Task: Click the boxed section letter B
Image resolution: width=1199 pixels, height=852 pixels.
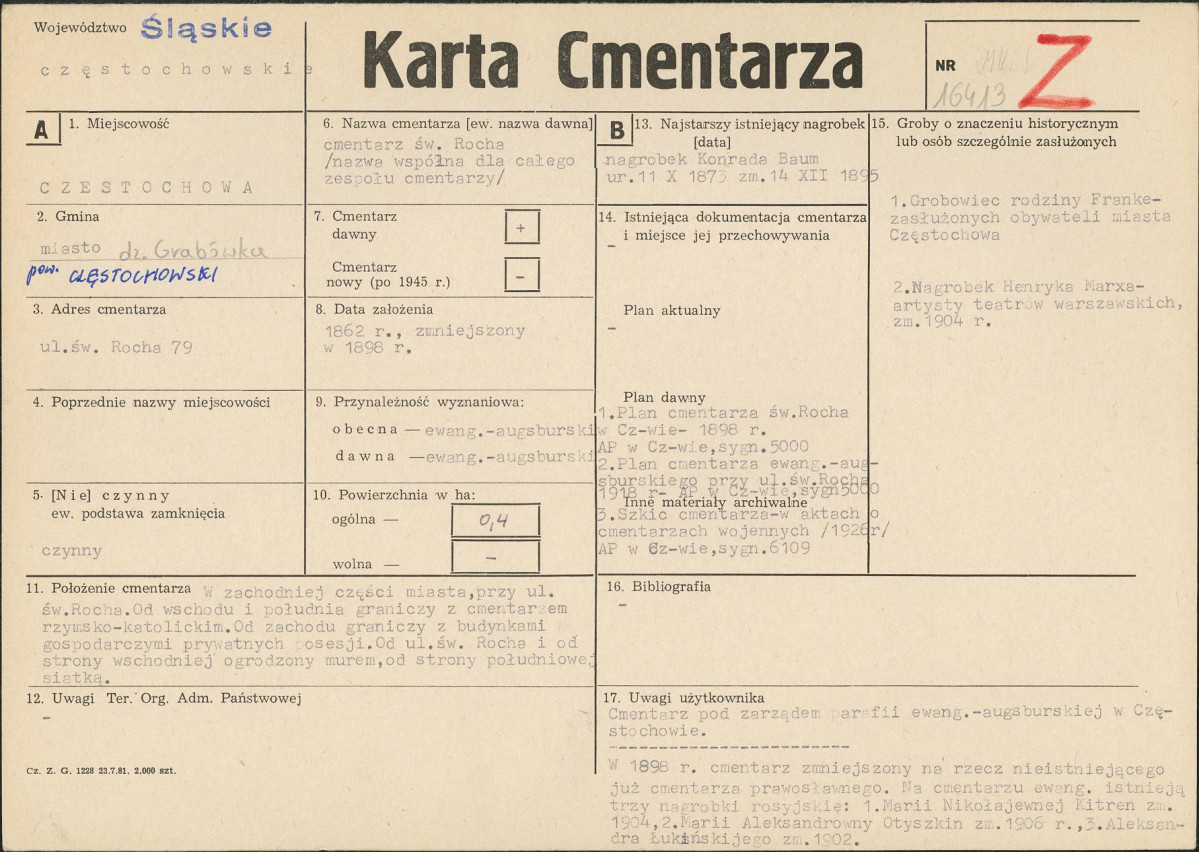Action: tap(616, 131)
